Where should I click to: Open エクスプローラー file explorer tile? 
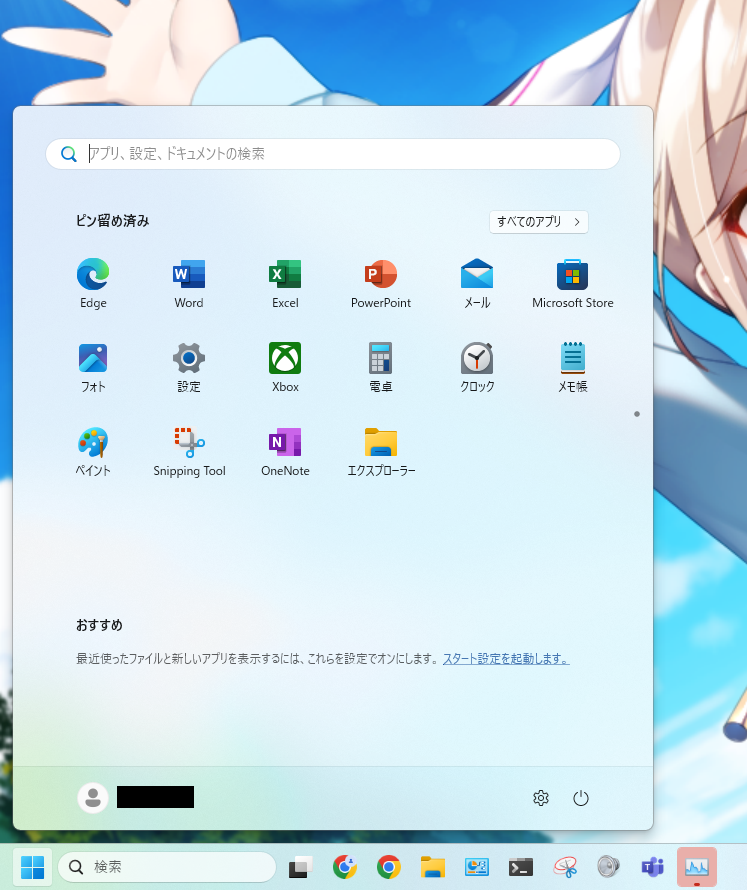click(381, 451)
